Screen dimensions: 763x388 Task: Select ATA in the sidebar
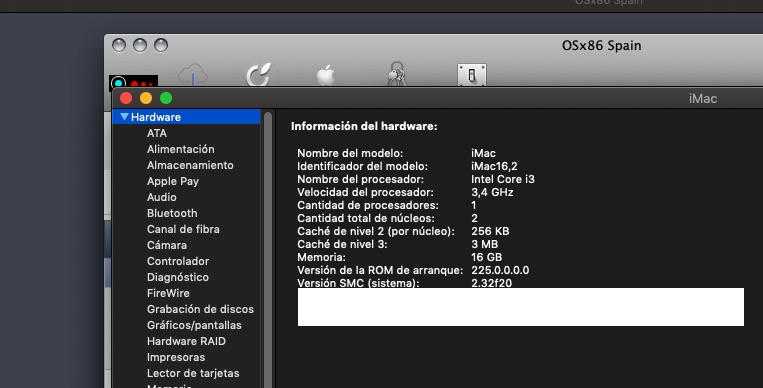(157, 133)
